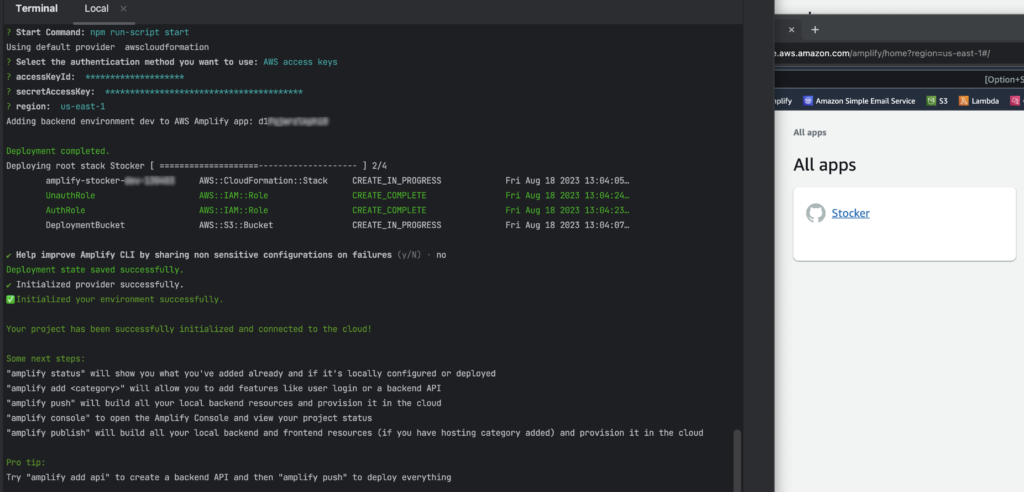Click the GitHub icon beside Stocker
Viewport: 1024px width, 492px height.
tap(815, 213)
